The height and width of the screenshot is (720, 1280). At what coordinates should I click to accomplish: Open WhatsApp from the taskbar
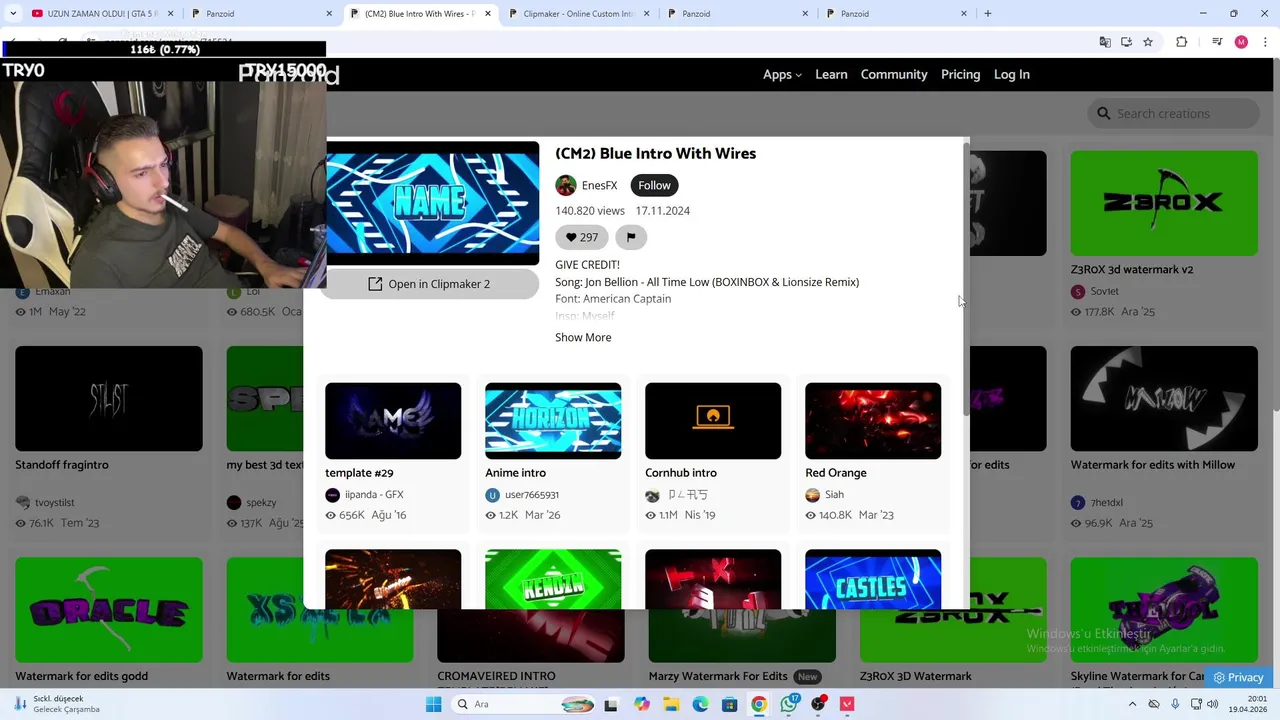click(x=789, y=704)
